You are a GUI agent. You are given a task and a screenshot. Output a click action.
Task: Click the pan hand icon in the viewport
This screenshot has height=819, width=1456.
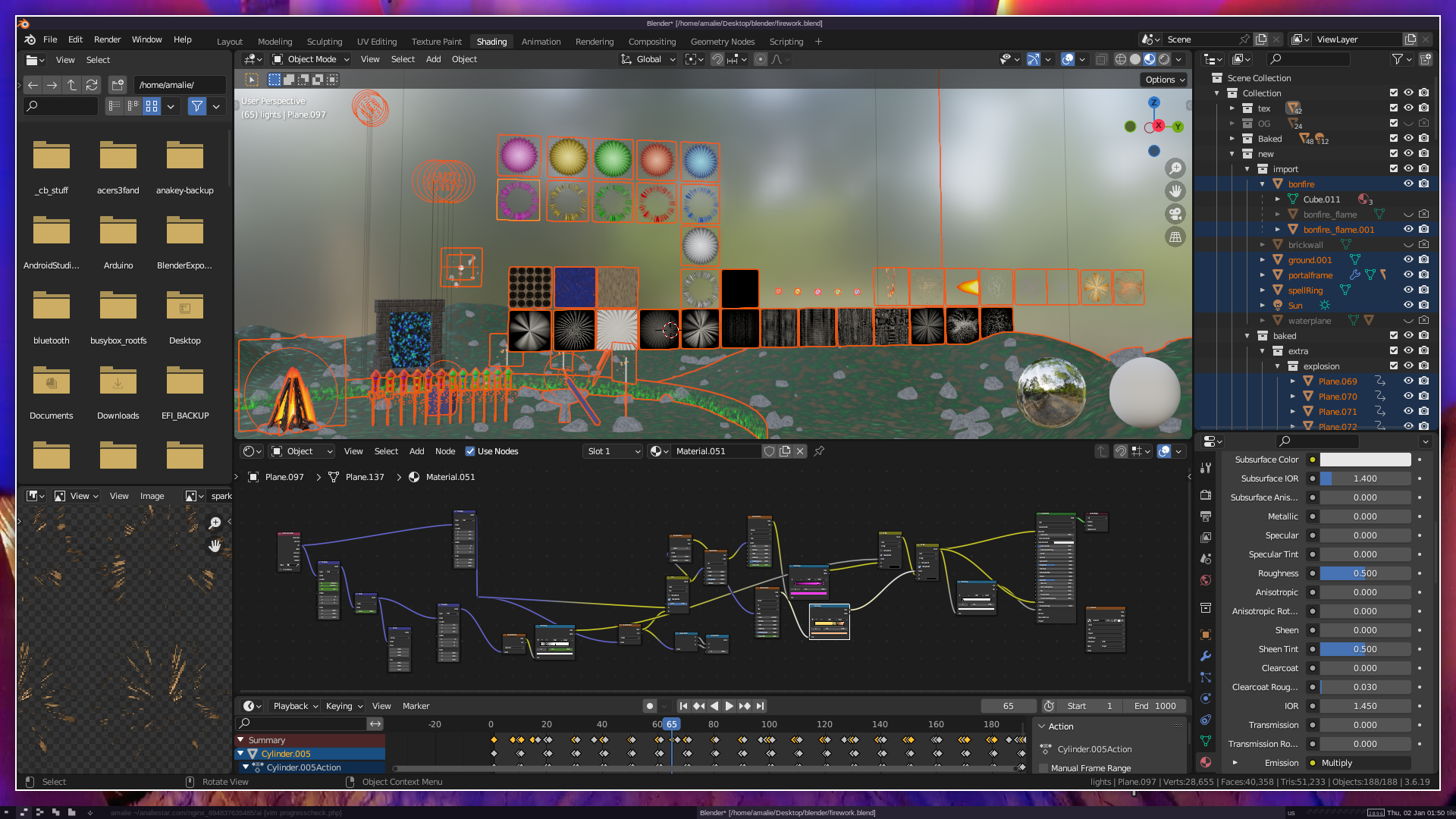coord(1175,191)
